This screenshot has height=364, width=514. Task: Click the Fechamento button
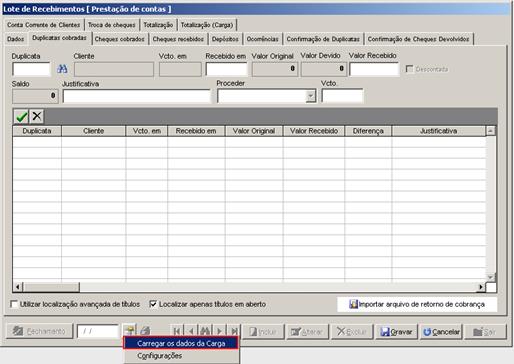(39, 331)
